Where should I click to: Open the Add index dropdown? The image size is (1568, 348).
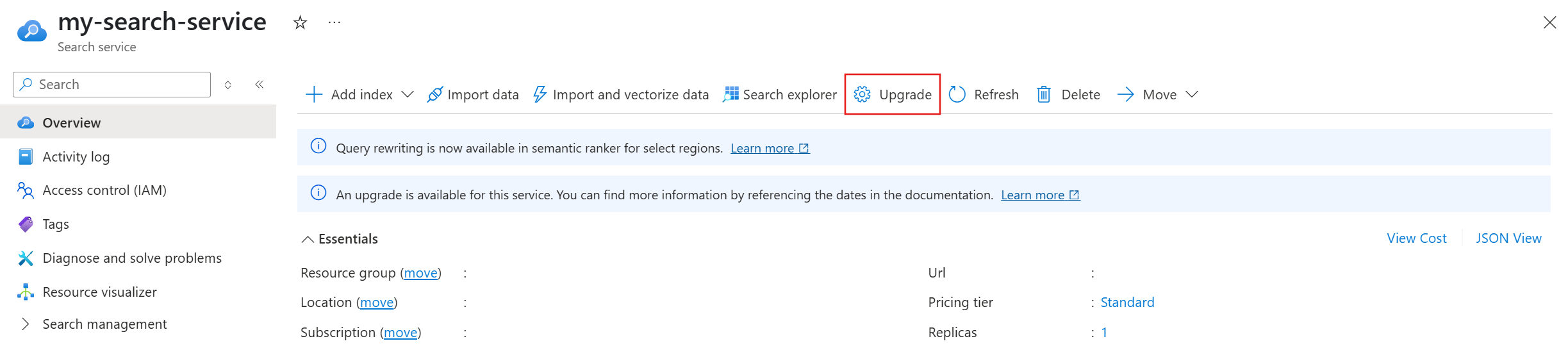coord(408,95)
